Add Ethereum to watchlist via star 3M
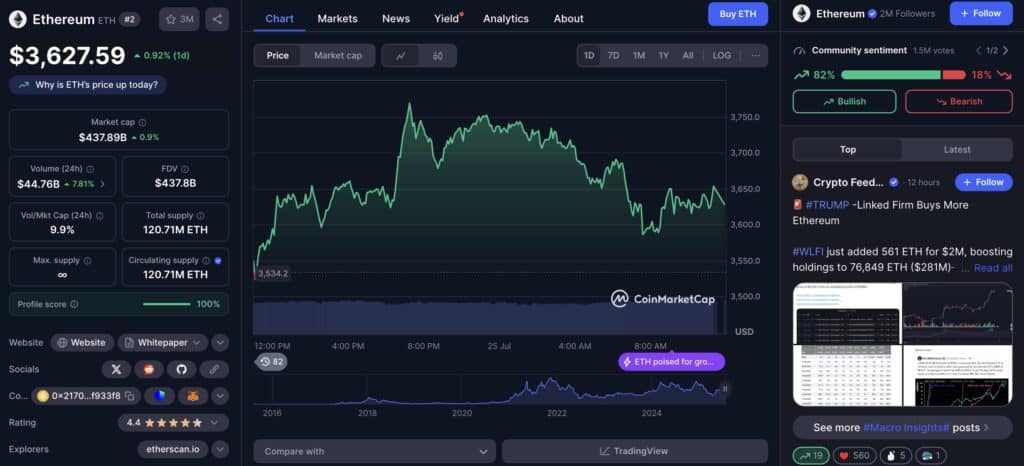Image resolution: width=1024 pixels, height=466 pixels. (179, 19)
